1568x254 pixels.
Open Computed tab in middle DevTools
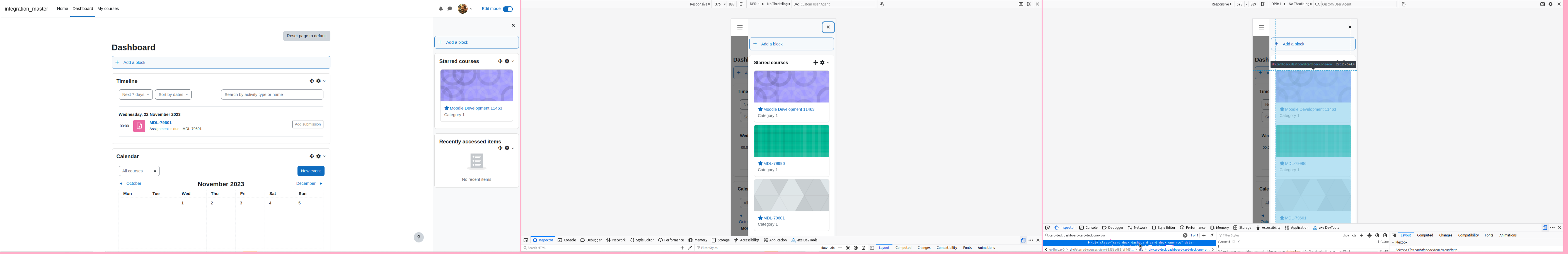pos(903,248)
